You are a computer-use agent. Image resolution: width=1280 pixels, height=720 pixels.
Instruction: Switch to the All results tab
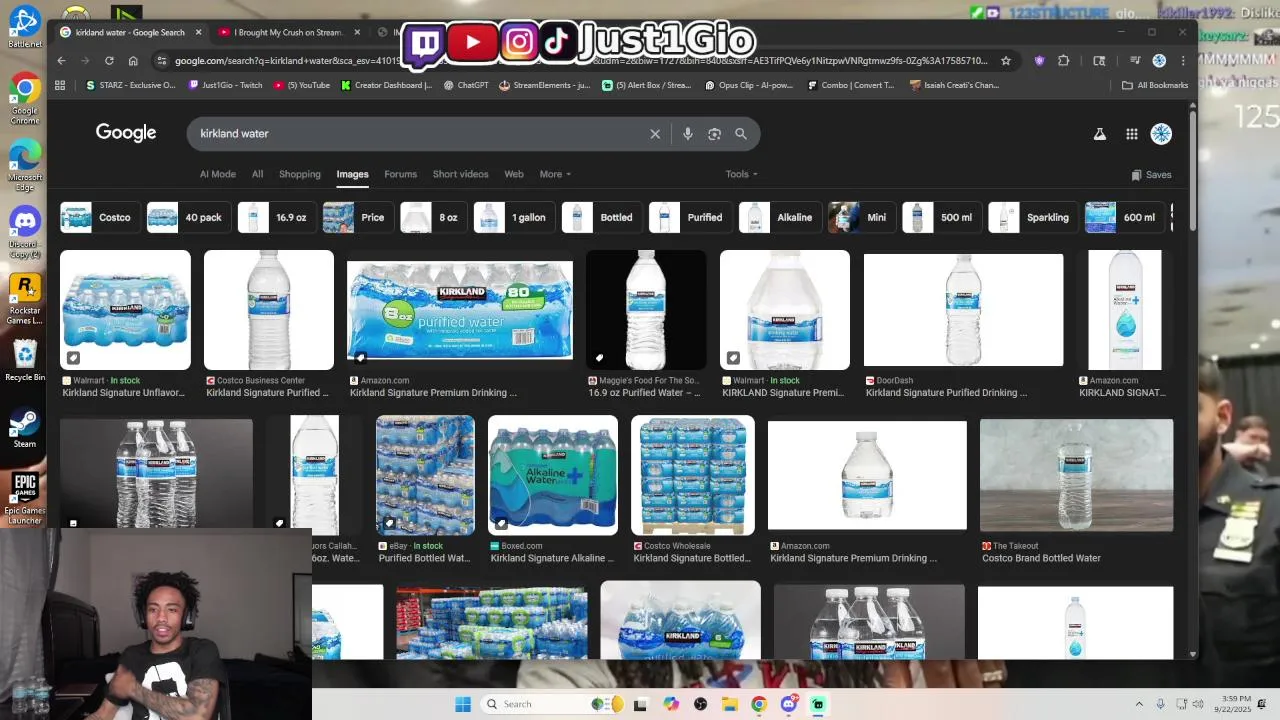[257, 174]
